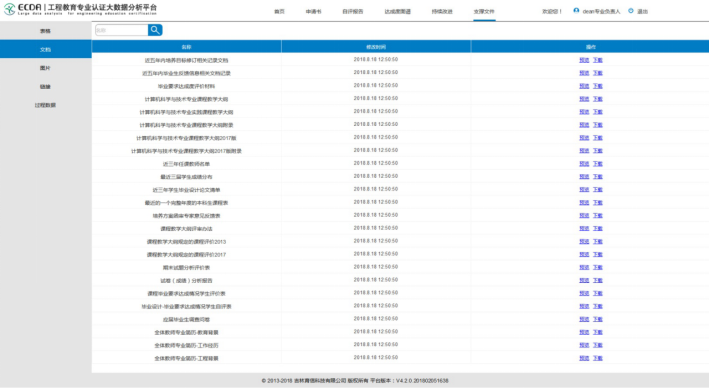The height and width of the screenshot is (389, 709).
Task: Click the 操作 column header
Action: 591,47
